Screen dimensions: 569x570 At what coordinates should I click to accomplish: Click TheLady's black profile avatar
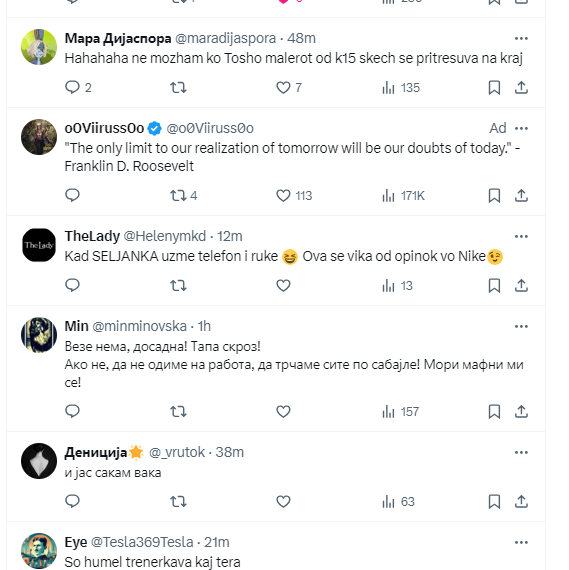[x=39, y=245]
